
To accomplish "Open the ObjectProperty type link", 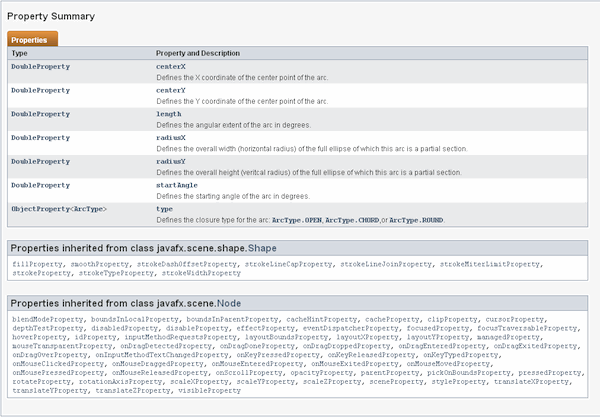I will 39,208.
